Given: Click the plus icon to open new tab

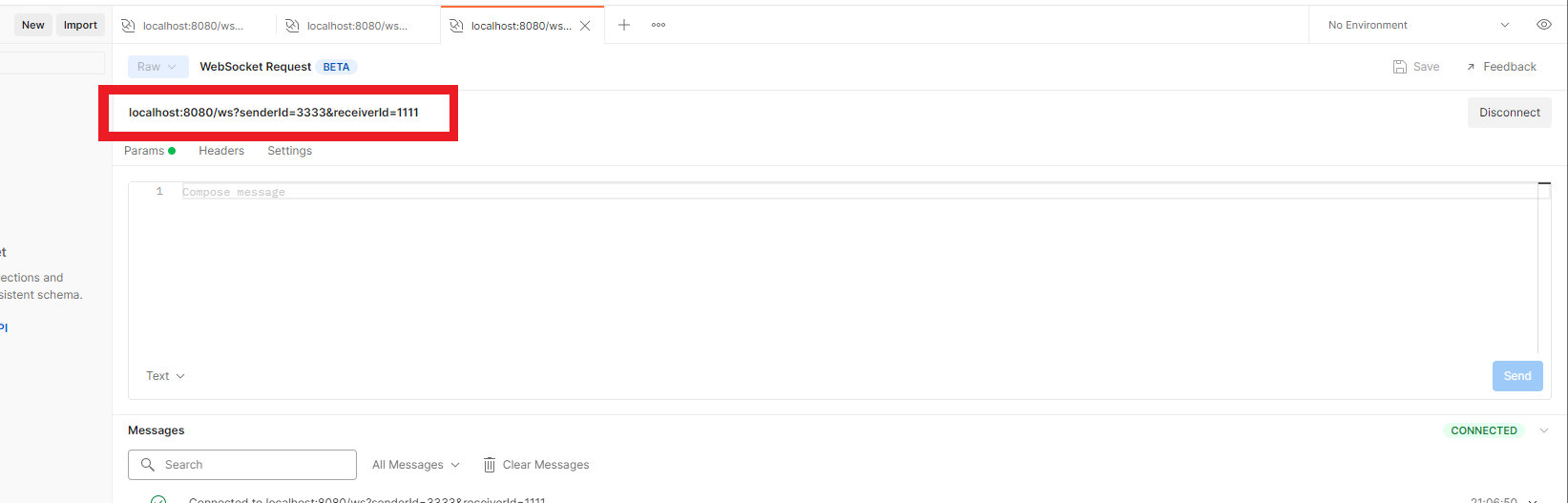Looking at the screenshot, I should point(624,25).
